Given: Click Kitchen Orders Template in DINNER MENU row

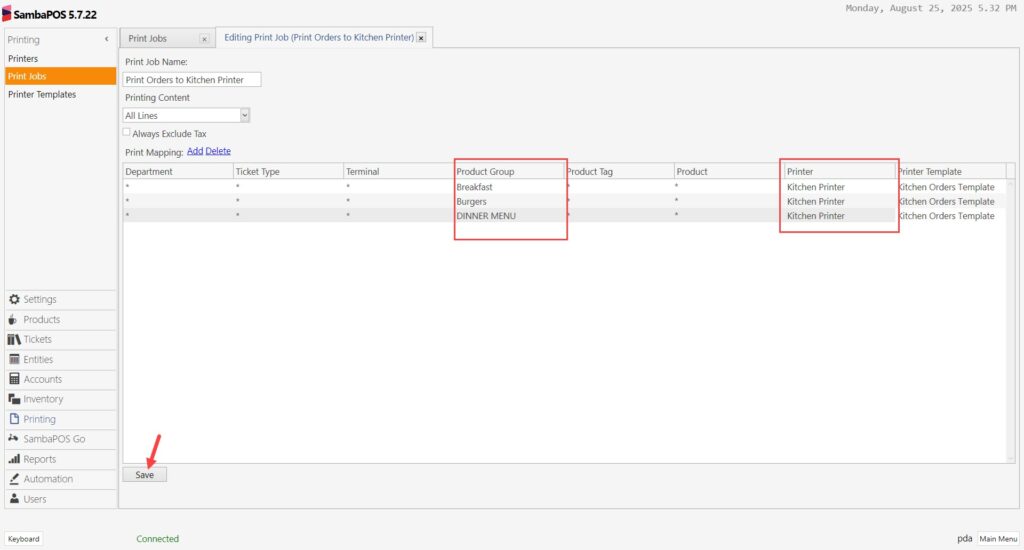Looking at the screenshot, I should [951, 216].
